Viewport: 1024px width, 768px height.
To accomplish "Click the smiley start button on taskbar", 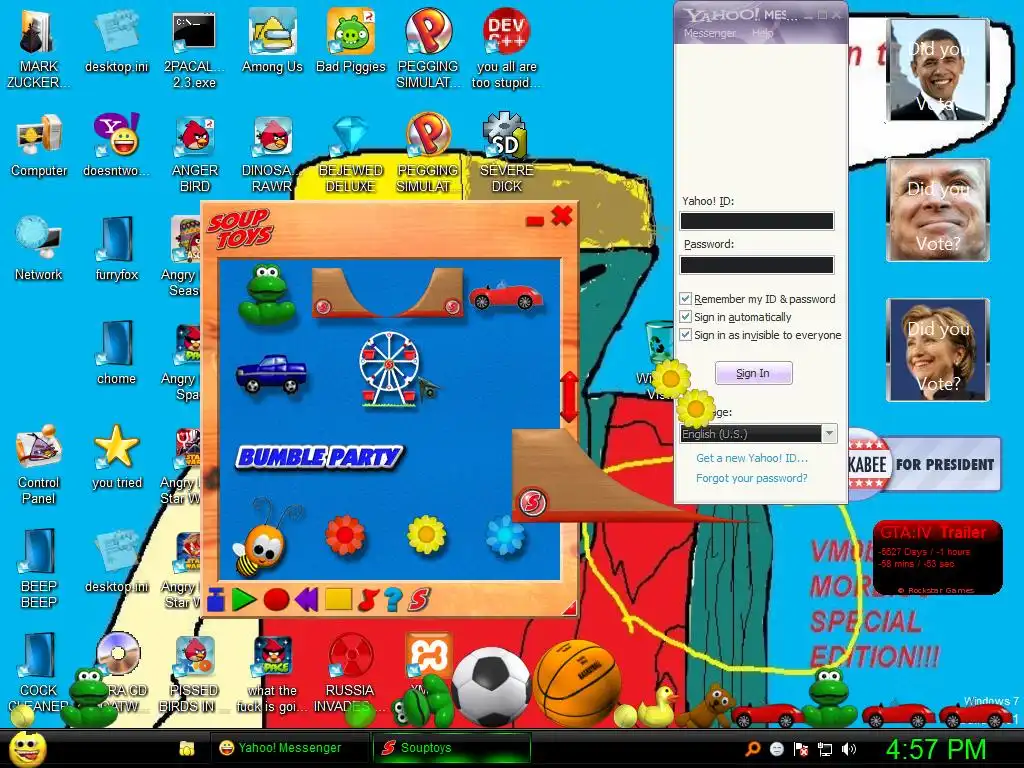I will coord(27,748).
